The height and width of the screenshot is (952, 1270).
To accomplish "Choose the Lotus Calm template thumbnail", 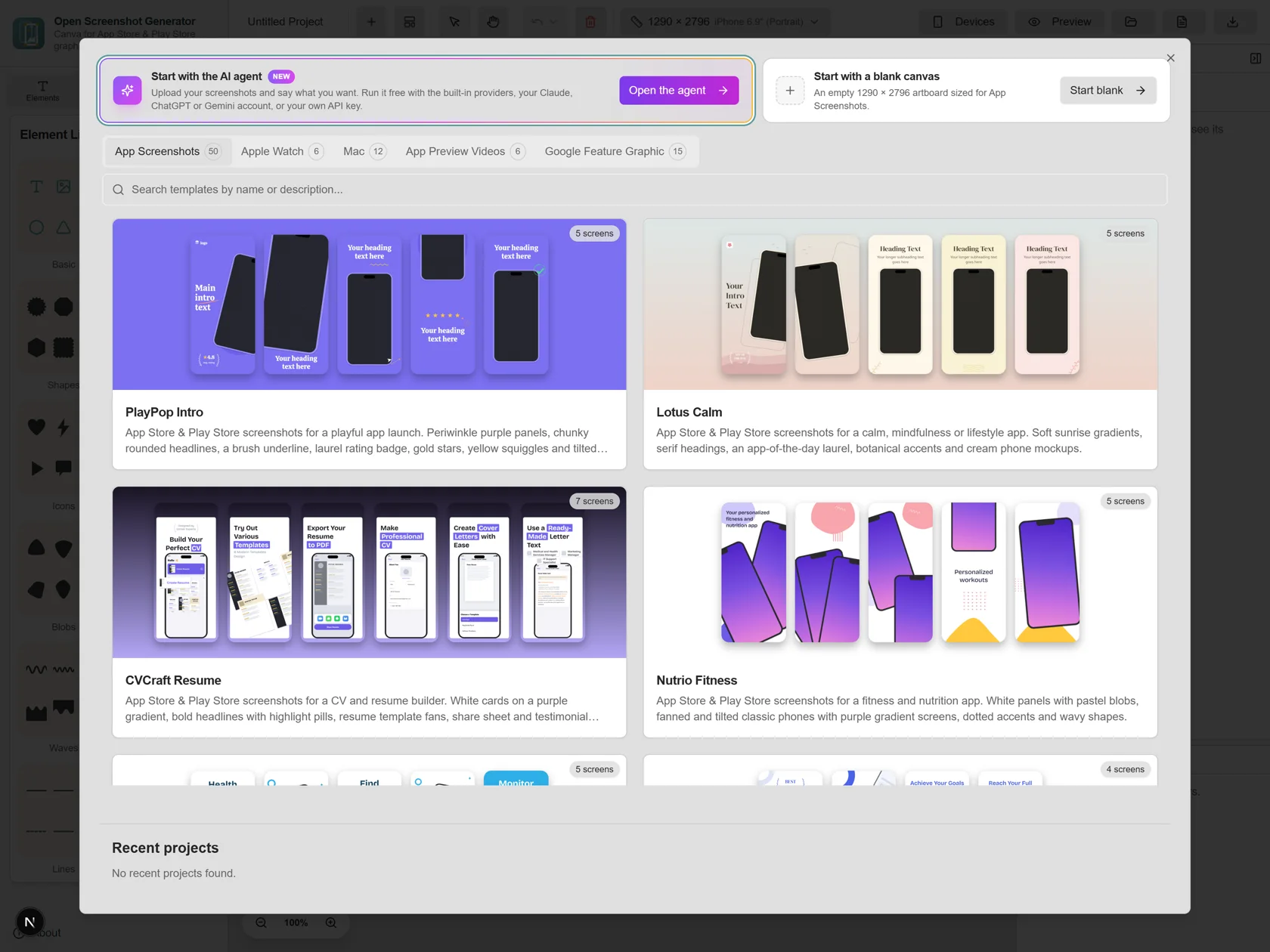I will tap(900, 304).
